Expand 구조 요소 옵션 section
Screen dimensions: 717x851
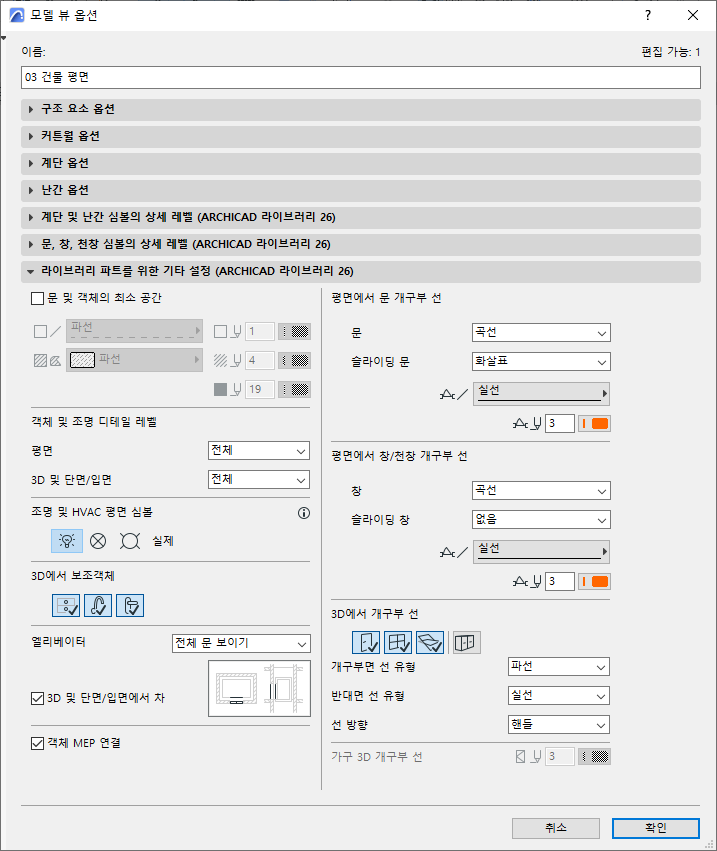(361, 109)
